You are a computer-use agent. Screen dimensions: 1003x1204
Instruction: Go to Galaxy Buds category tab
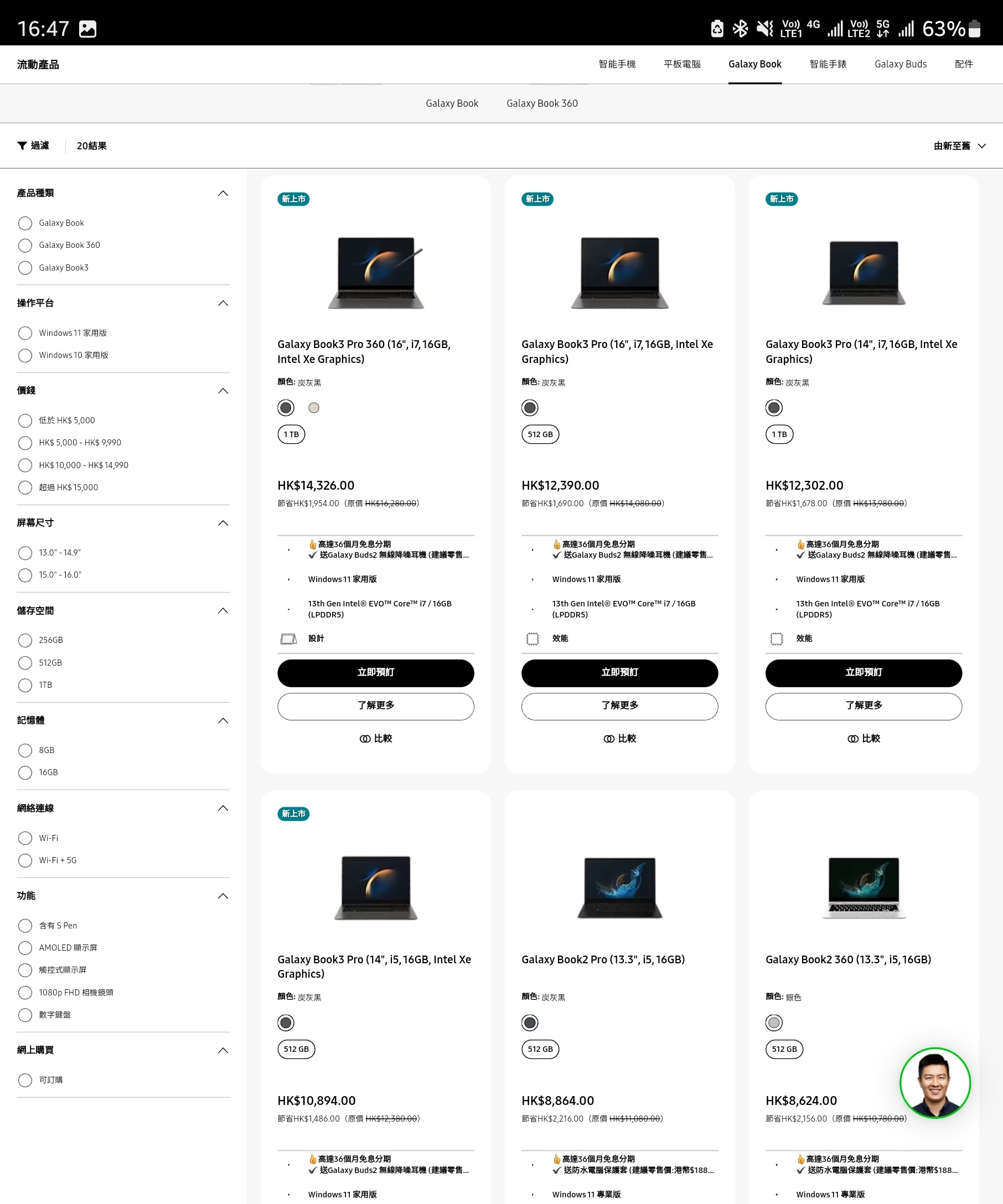(901, 64)
